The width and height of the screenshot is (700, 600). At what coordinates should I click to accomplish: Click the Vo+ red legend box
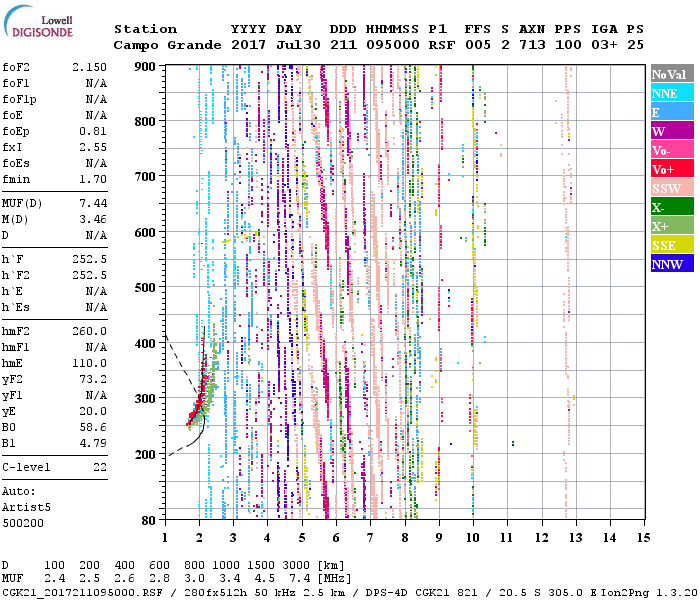click(x=668, y=170)
